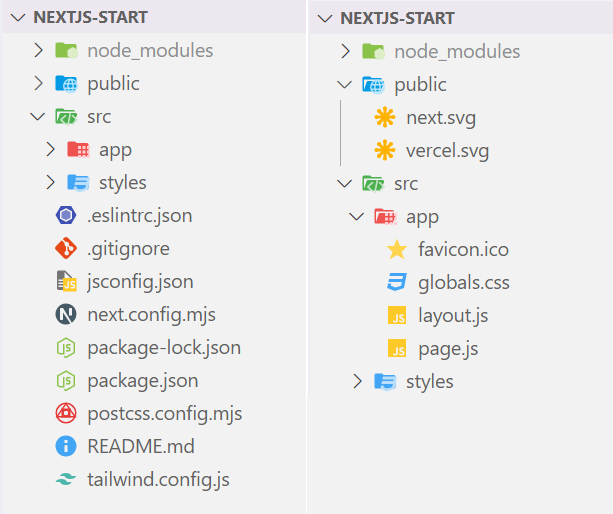Click the styles folder icon in left panel
The width and height of the screenshot is (613, 514).
coord(78,182)
